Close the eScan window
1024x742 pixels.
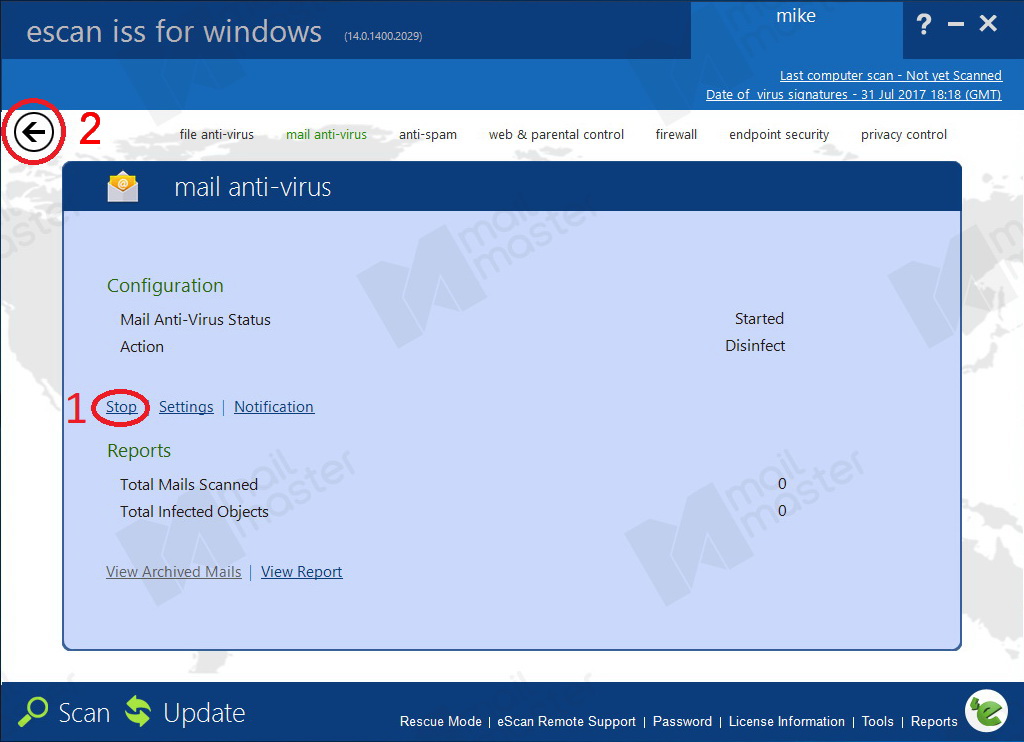tap(988, 24)
